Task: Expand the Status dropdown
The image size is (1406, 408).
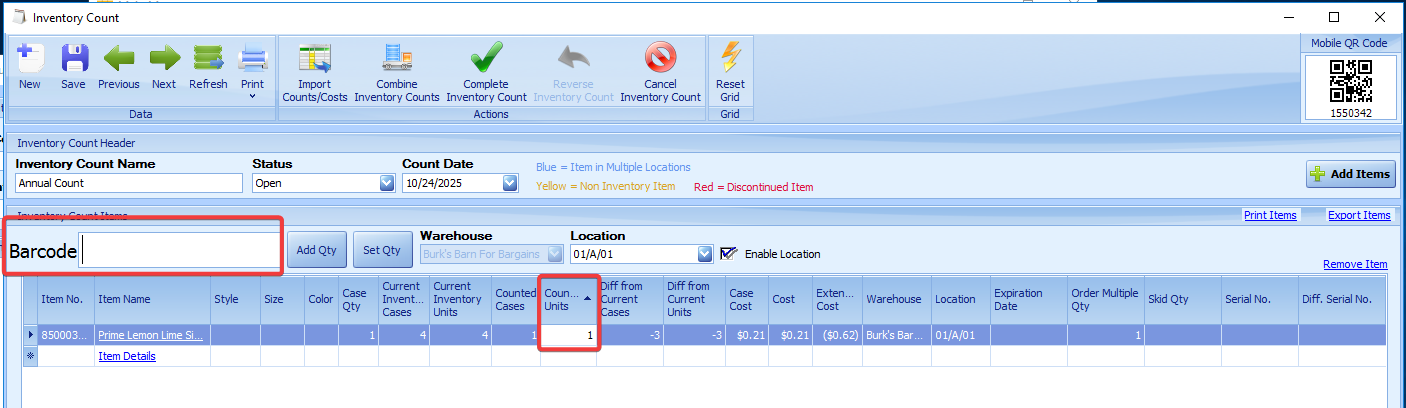Action: pyautogui.click(x=387, y=184)
